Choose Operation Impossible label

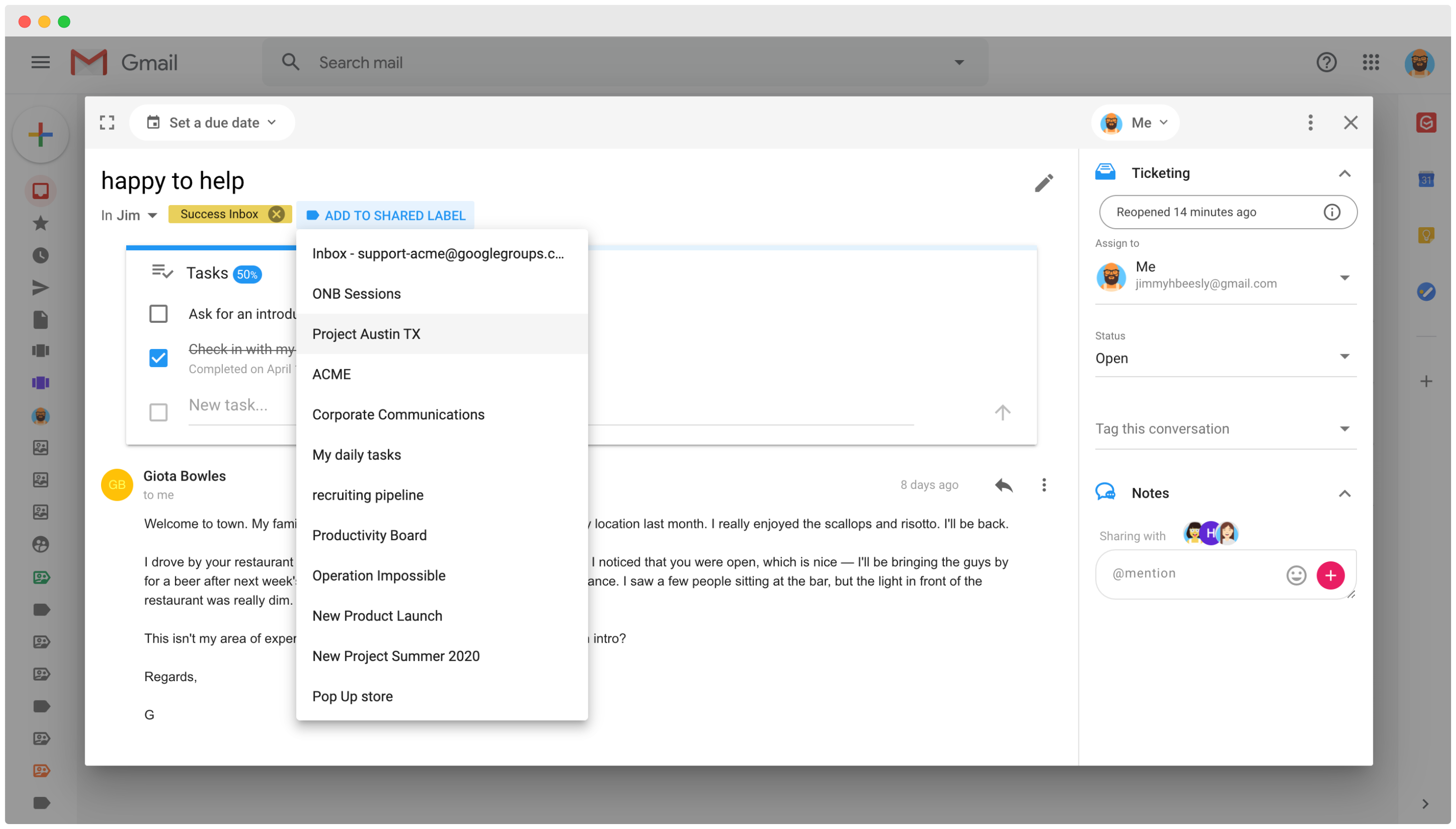(x=441, y=575)
